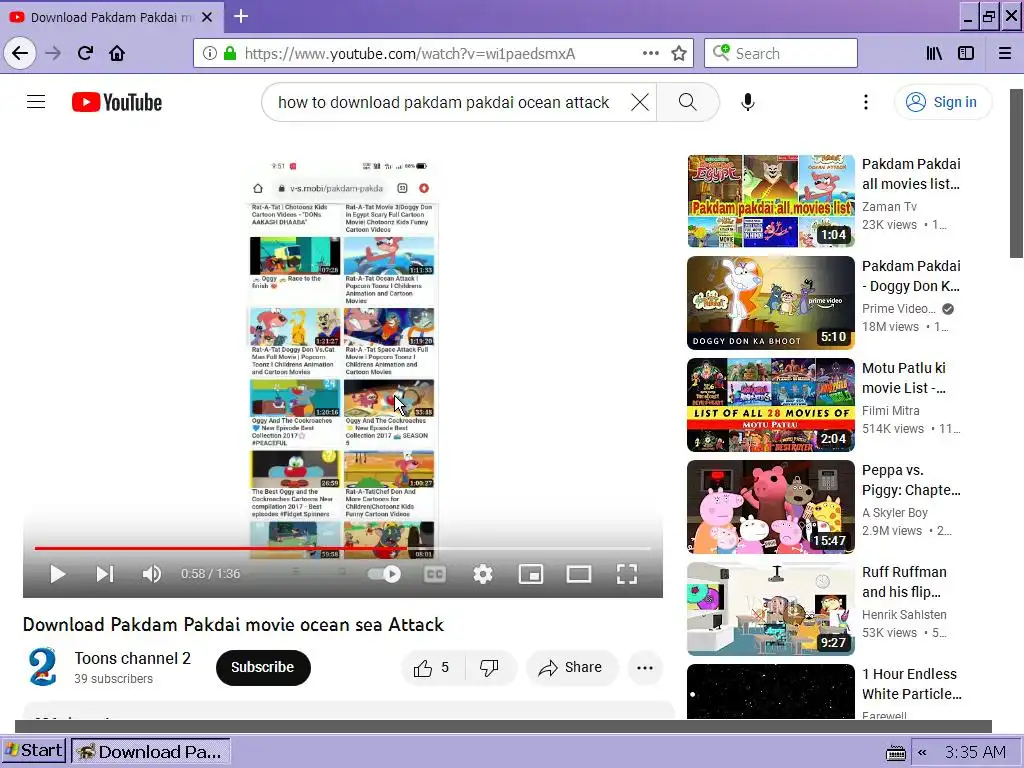Expand hidden system tray icons chevron
This screenshot has width=1024, height=768.
tap(922, 752)
